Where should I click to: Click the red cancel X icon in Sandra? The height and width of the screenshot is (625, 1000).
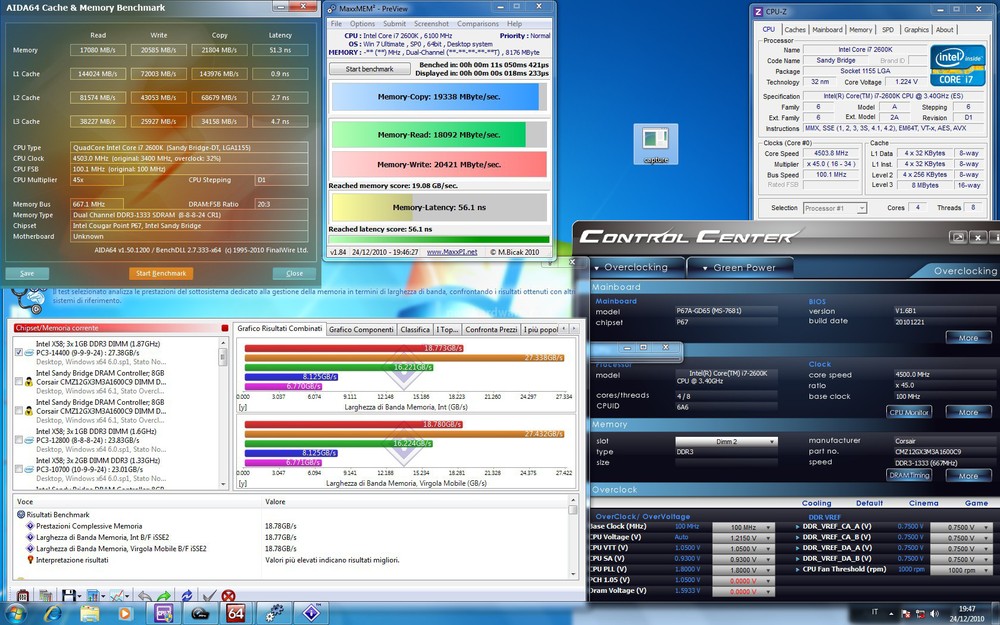click(228, 596)
